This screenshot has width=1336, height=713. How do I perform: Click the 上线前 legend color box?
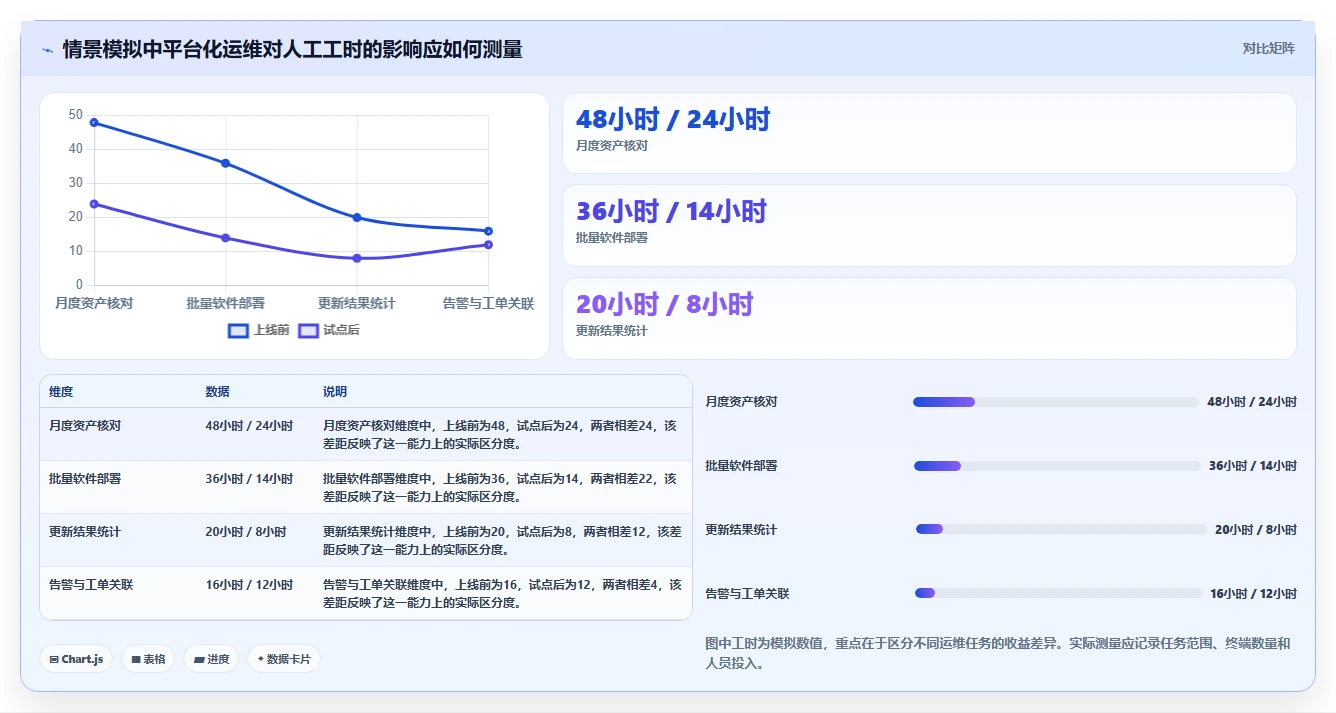(x=238, y=330)
